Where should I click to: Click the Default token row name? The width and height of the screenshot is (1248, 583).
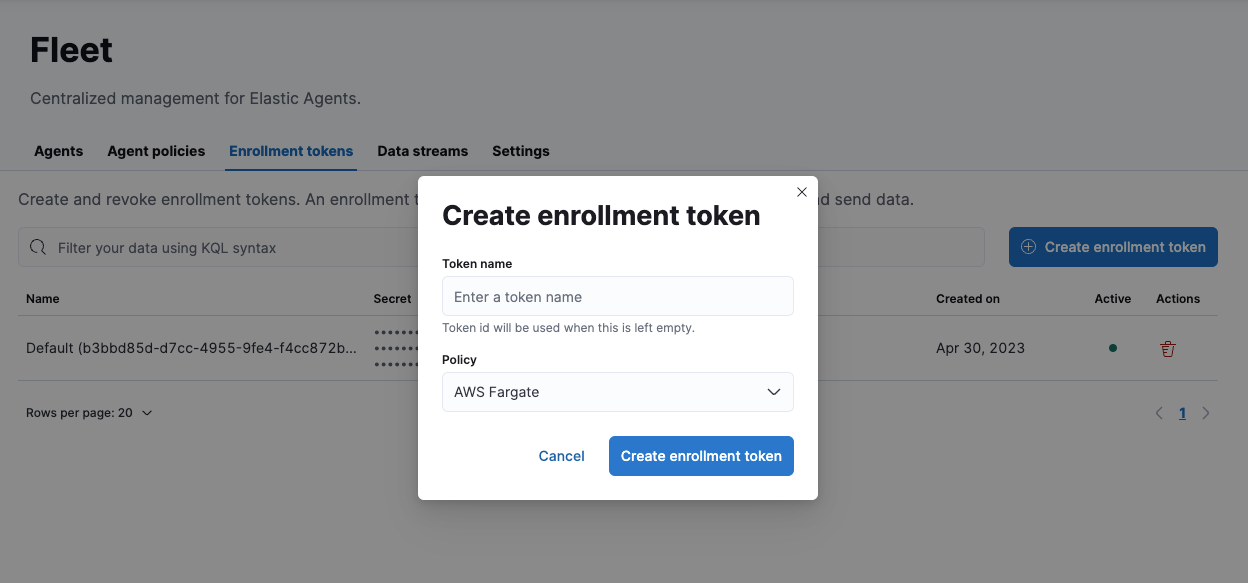tap(191, 348)
